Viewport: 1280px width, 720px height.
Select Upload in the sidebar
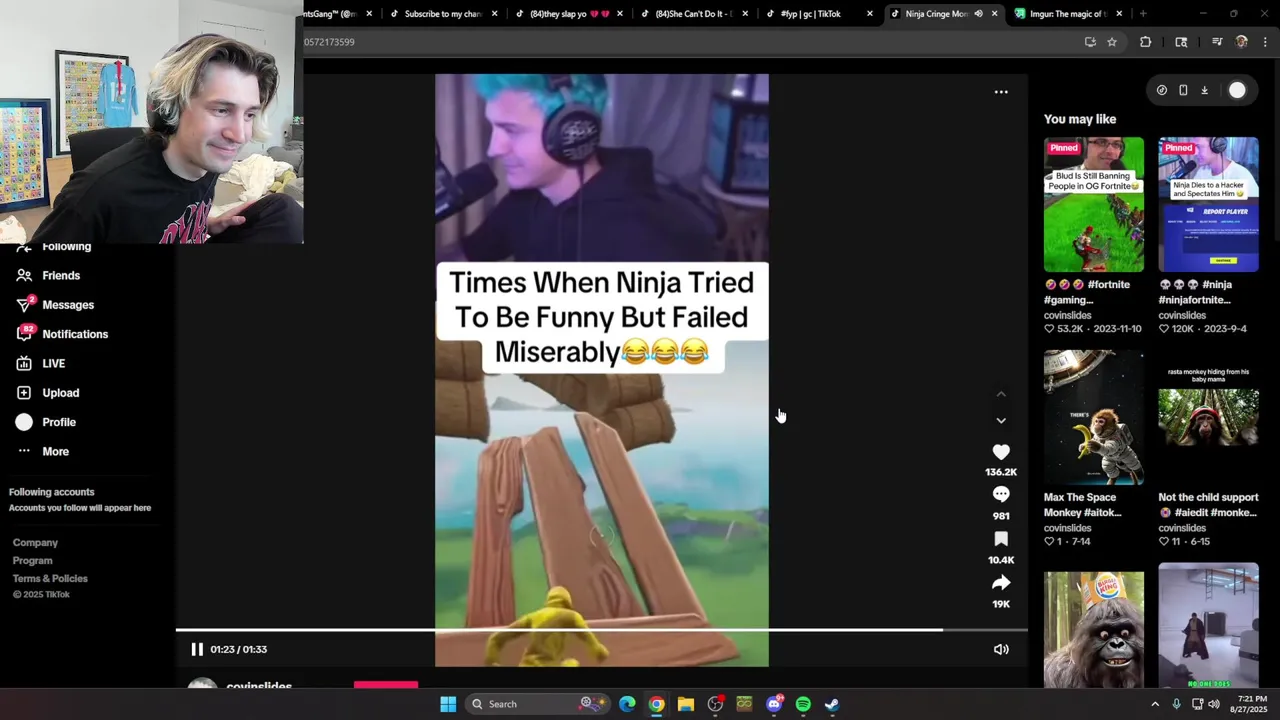[x=60, y=393]
